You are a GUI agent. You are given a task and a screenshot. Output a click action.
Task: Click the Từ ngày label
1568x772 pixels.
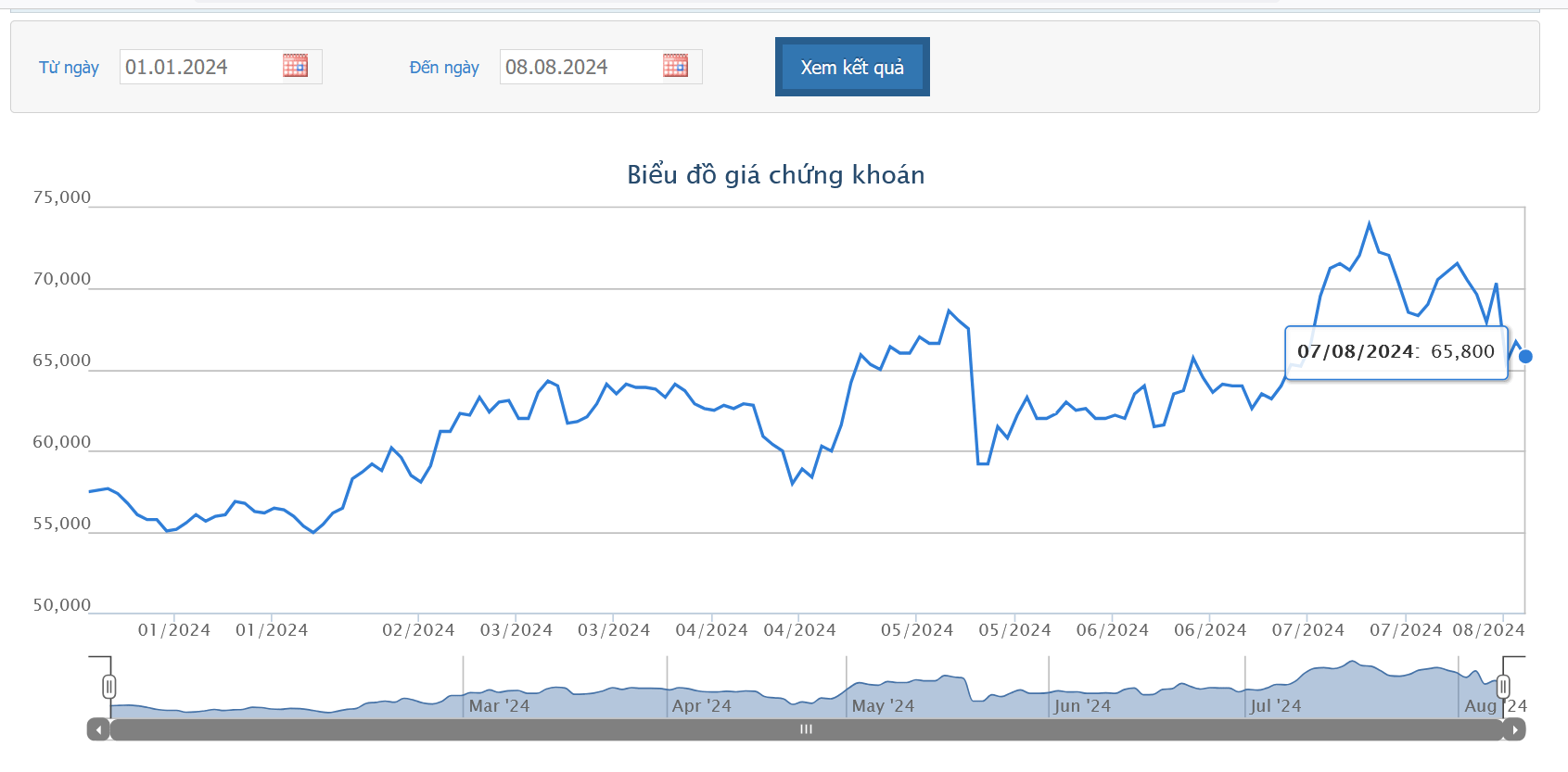pos(69,68)
